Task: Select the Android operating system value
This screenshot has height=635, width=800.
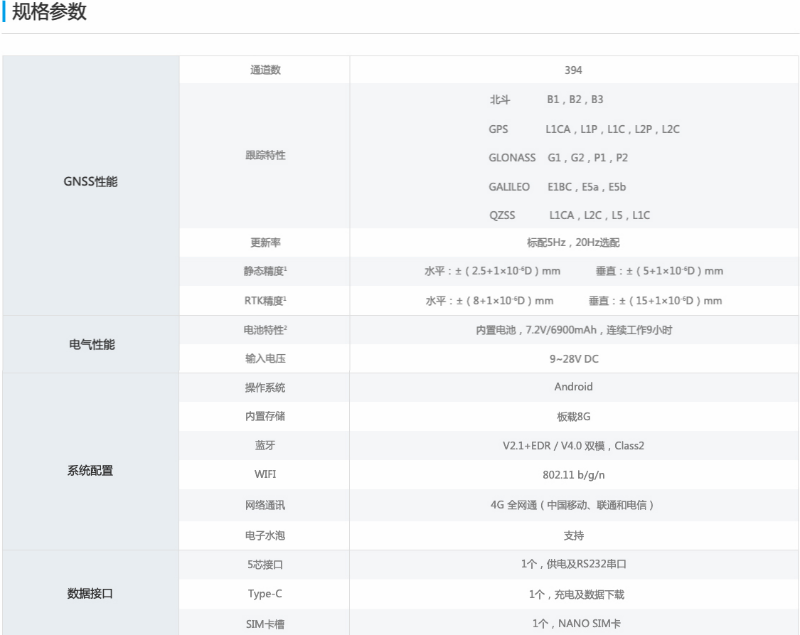Action: click(x=573, y=387)
